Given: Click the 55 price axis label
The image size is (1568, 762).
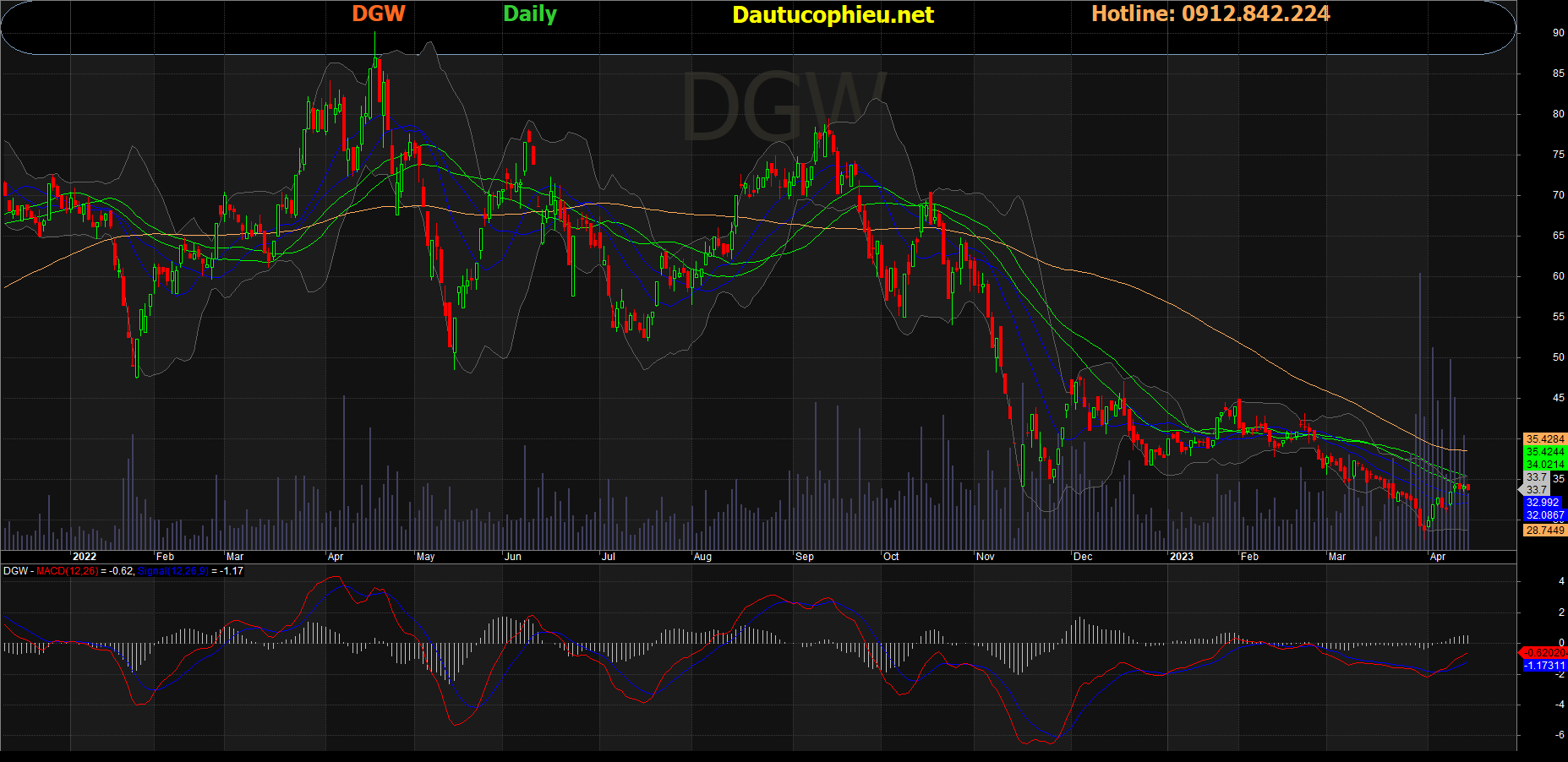Looking at the screenshot, I should pyautogui.click(x=1558, y=317).
